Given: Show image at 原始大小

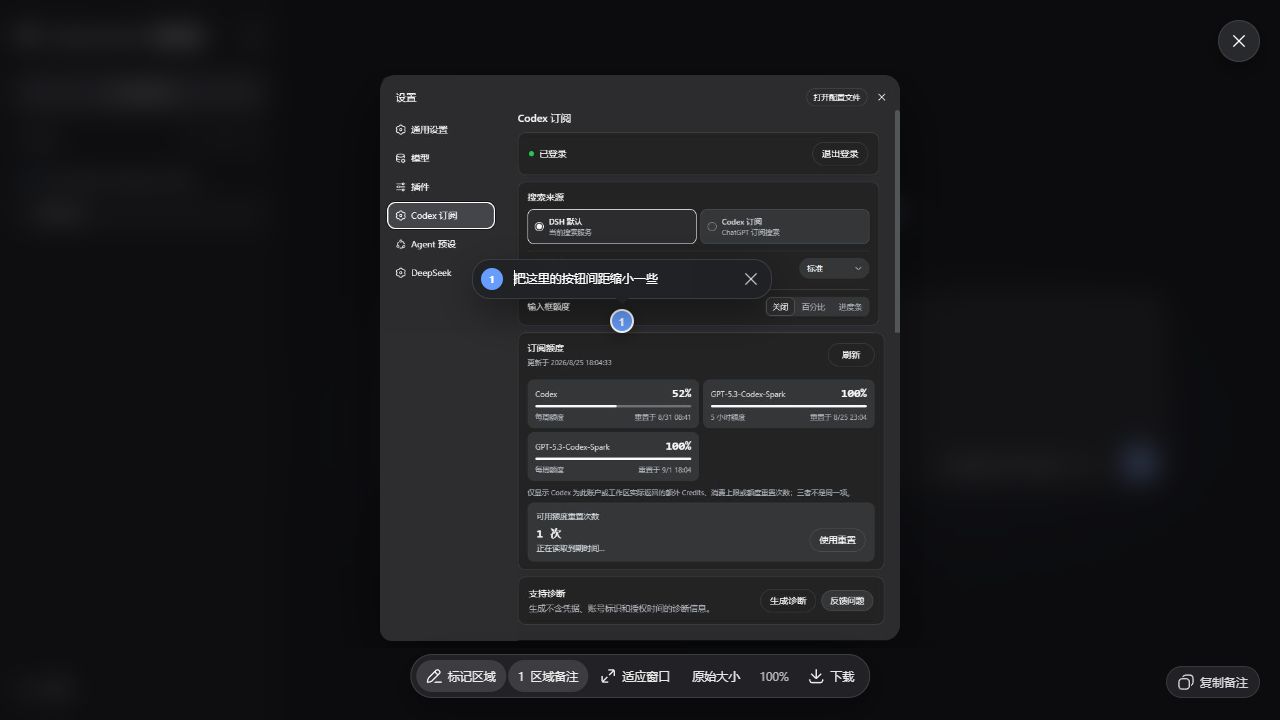Looking at the screenshot, I should click(x=715, y=676).
